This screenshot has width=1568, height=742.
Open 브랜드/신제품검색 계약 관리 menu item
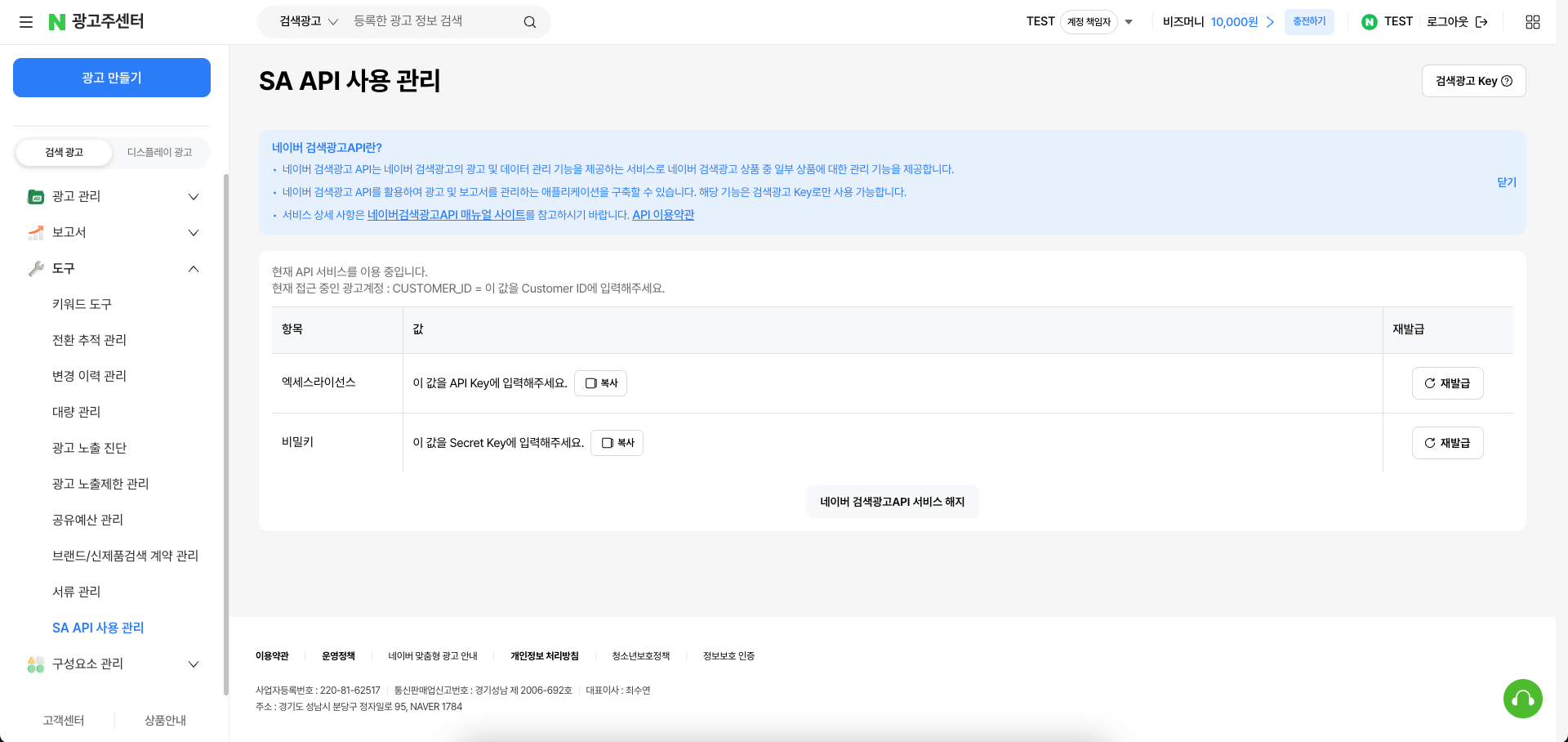(x=125, y=556)
